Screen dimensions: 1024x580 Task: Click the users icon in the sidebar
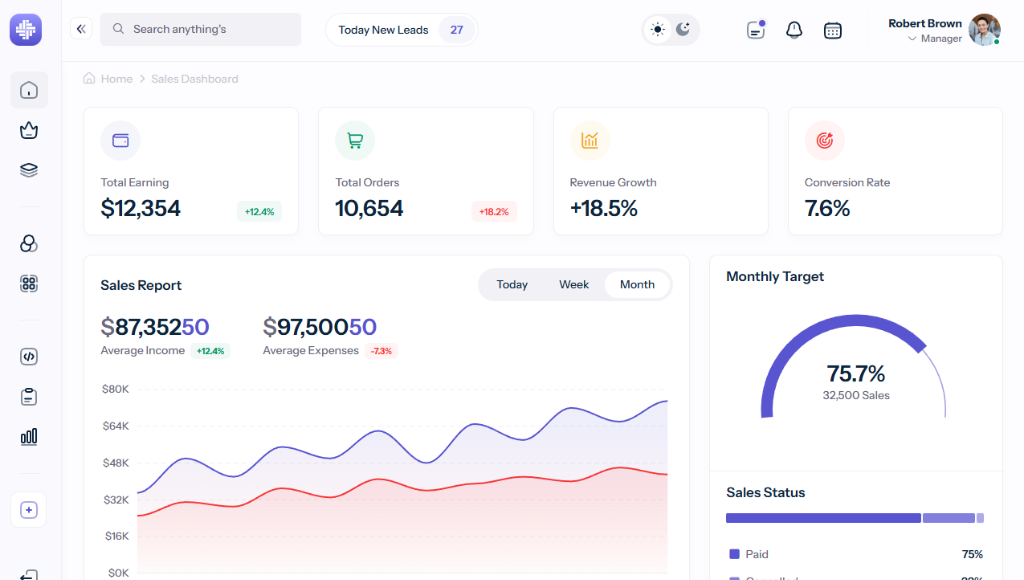pyautogui.click(x=28, y=243)
